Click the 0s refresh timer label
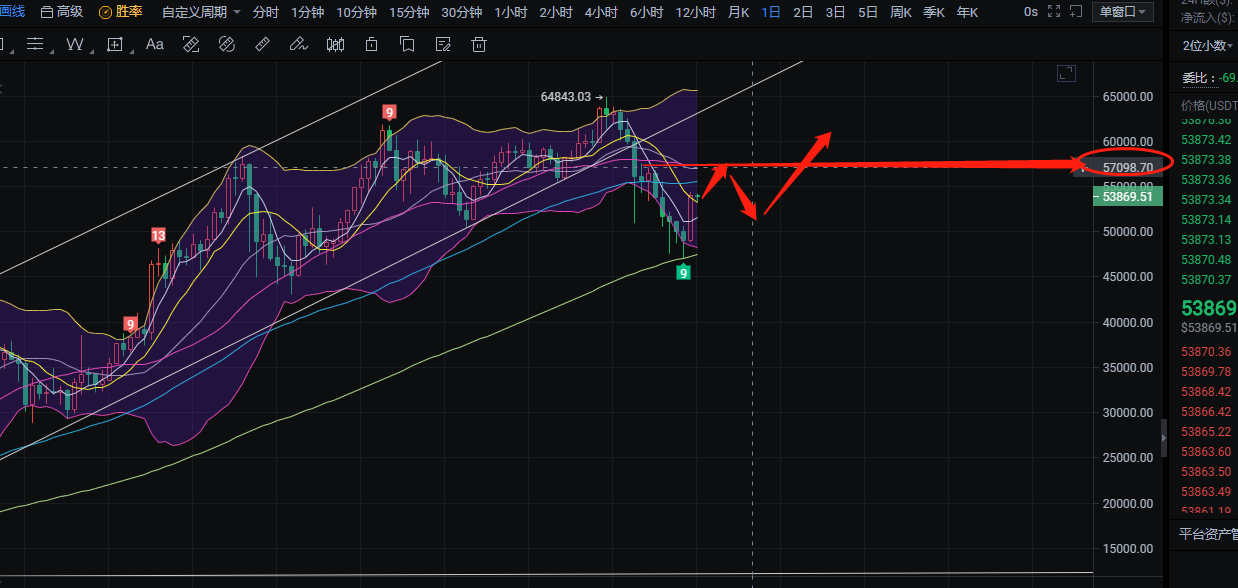The height and width of the screenshot is (588, 1238). click(x=1031, y=12)
